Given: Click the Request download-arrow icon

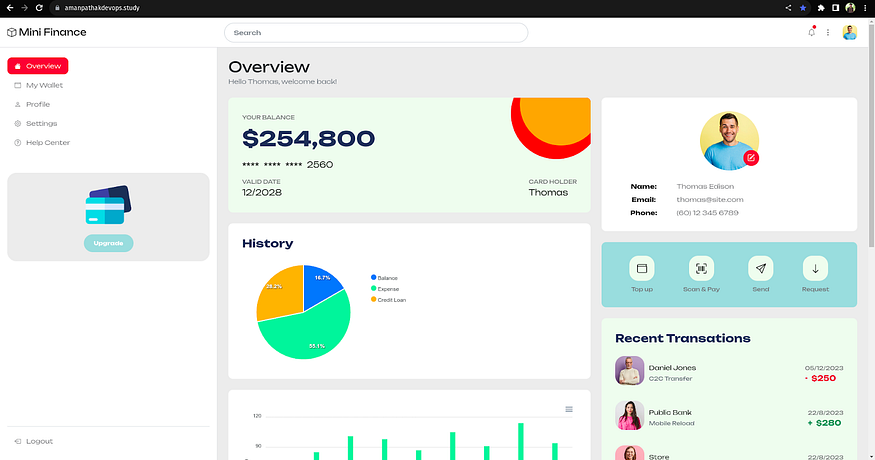Looking at the screenshot, I should (815, 269).
